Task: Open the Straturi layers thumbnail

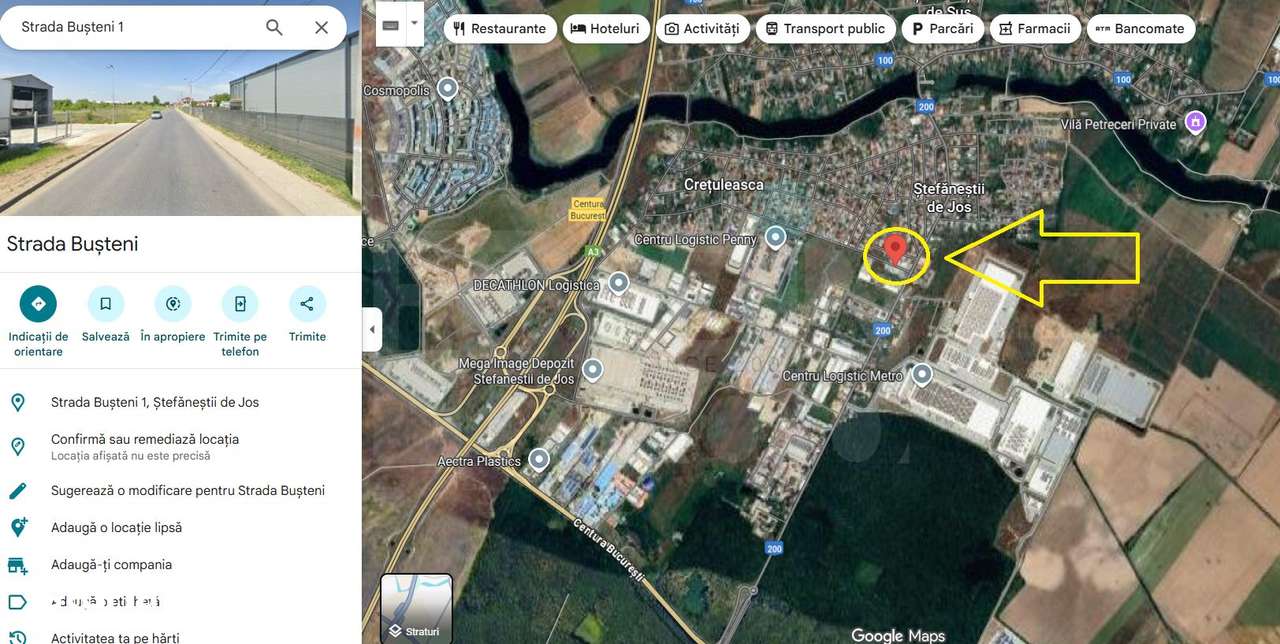Action: point(416,608)
